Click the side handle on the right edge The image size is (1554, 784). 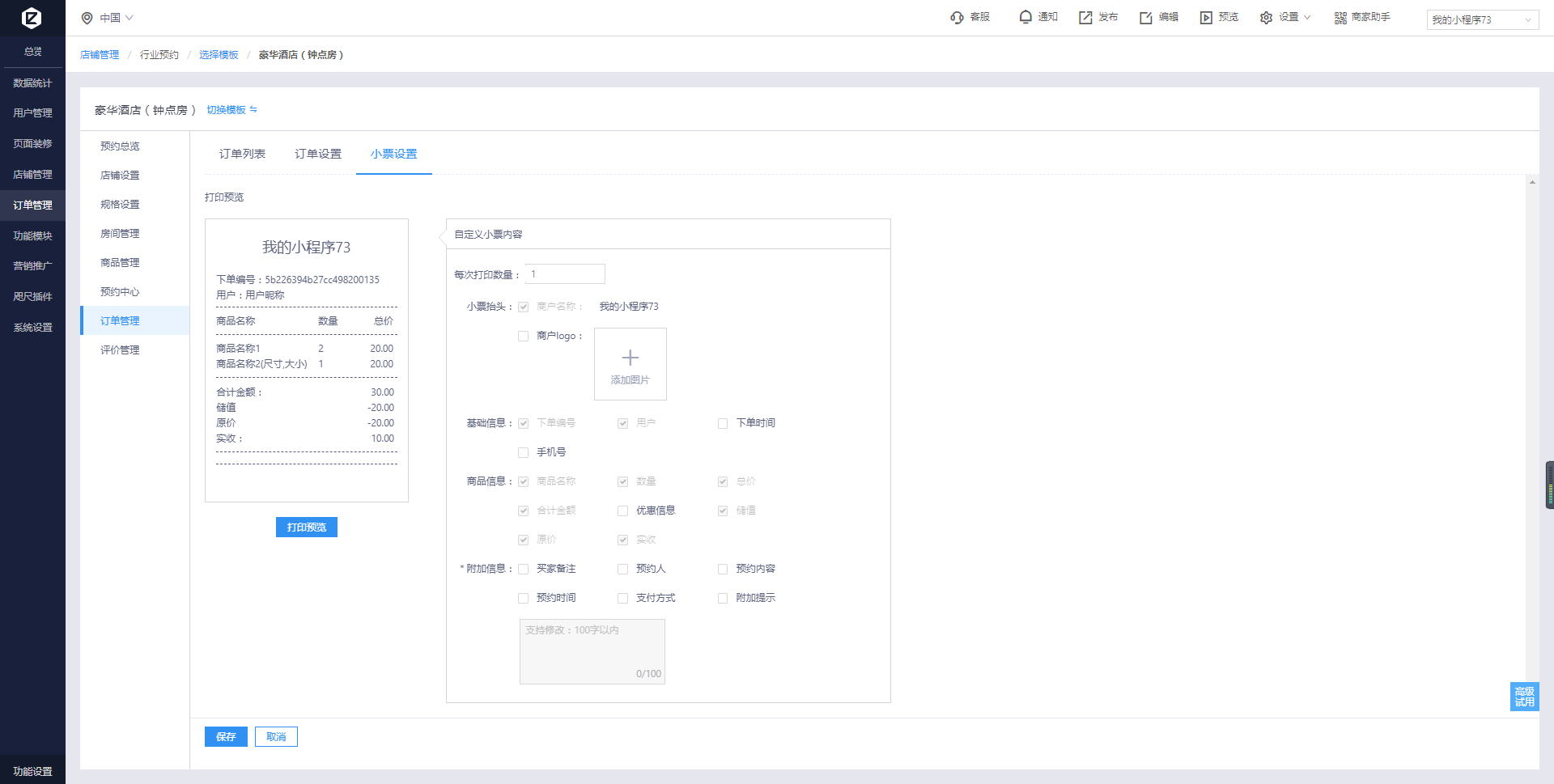pos(1549,485)
